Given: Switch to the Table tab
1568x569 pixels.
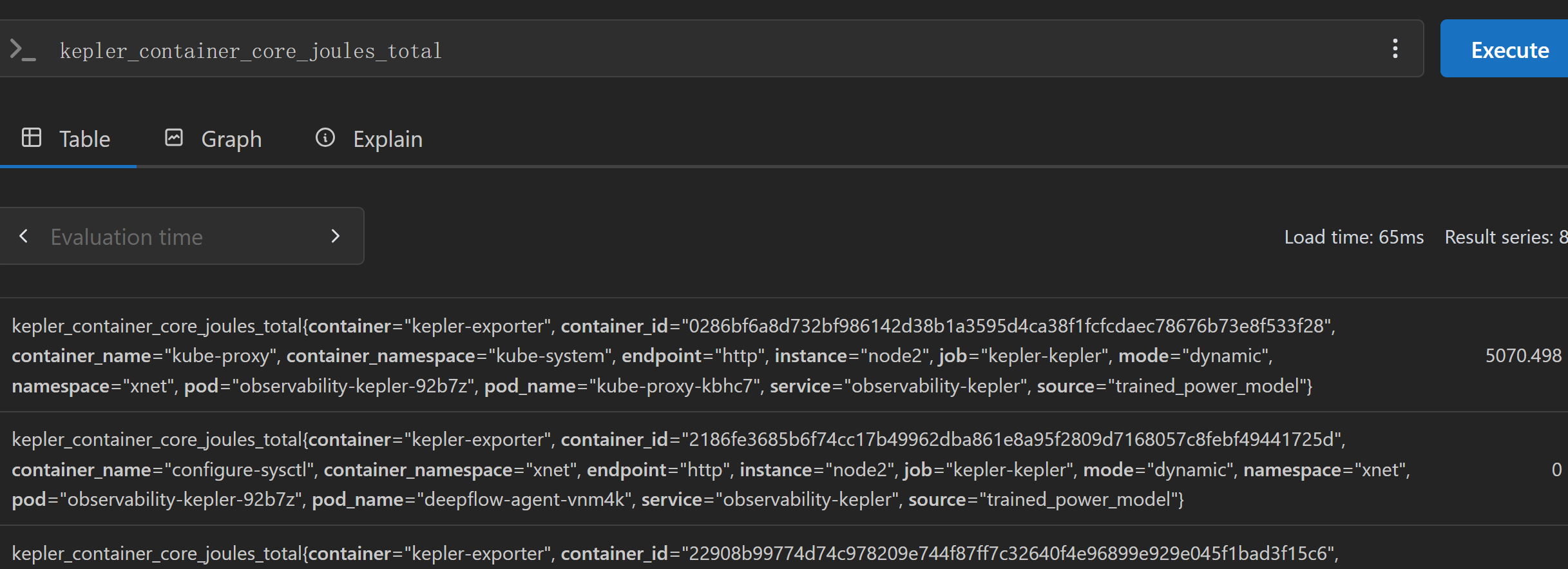Looking at the screenshot, I should pos(67,139).
